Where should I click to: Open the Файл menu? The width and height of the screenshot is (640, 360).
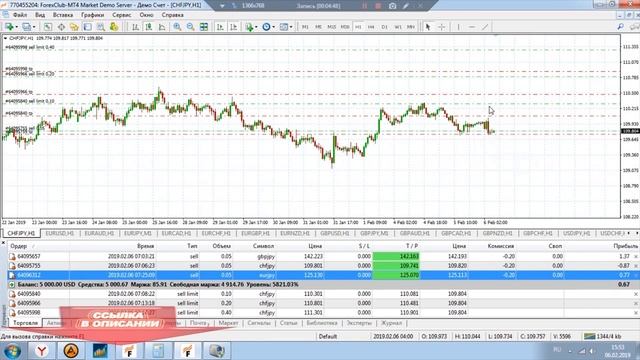pyautogui.click(x=20, y=15)
